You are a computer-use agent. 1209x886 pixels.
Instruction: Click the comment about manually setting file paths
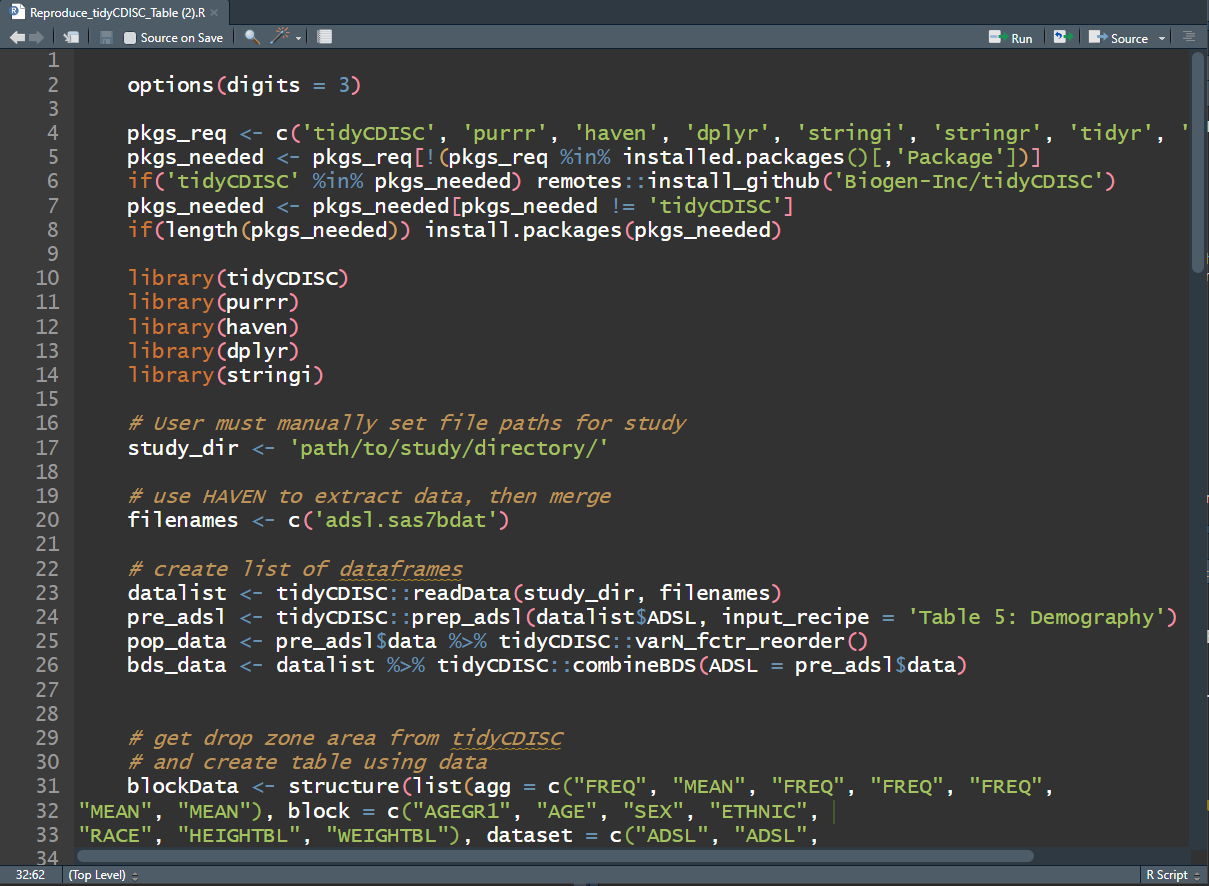tap(407, 423)
